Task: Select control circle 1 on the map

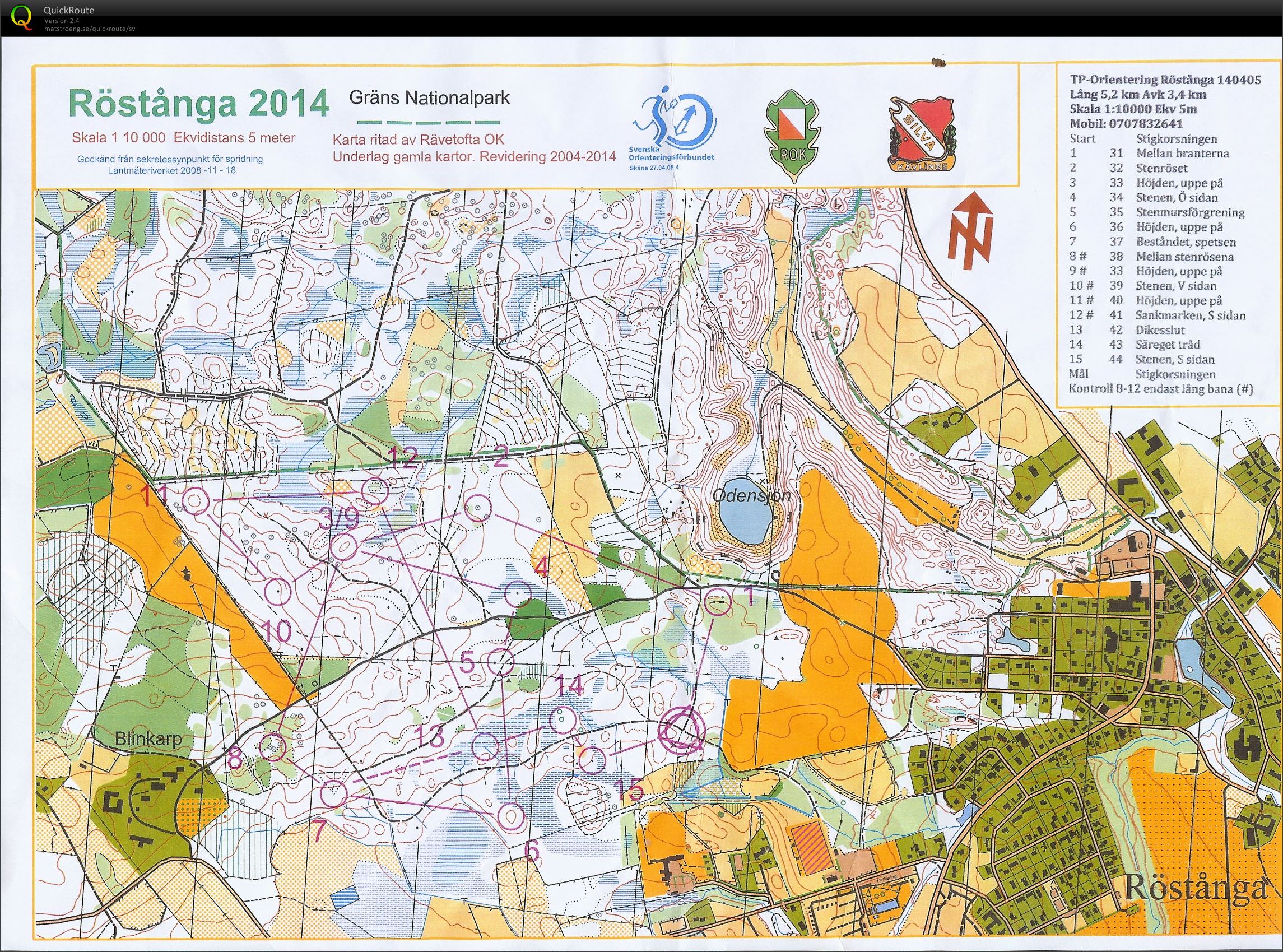Action: (718, 603)
